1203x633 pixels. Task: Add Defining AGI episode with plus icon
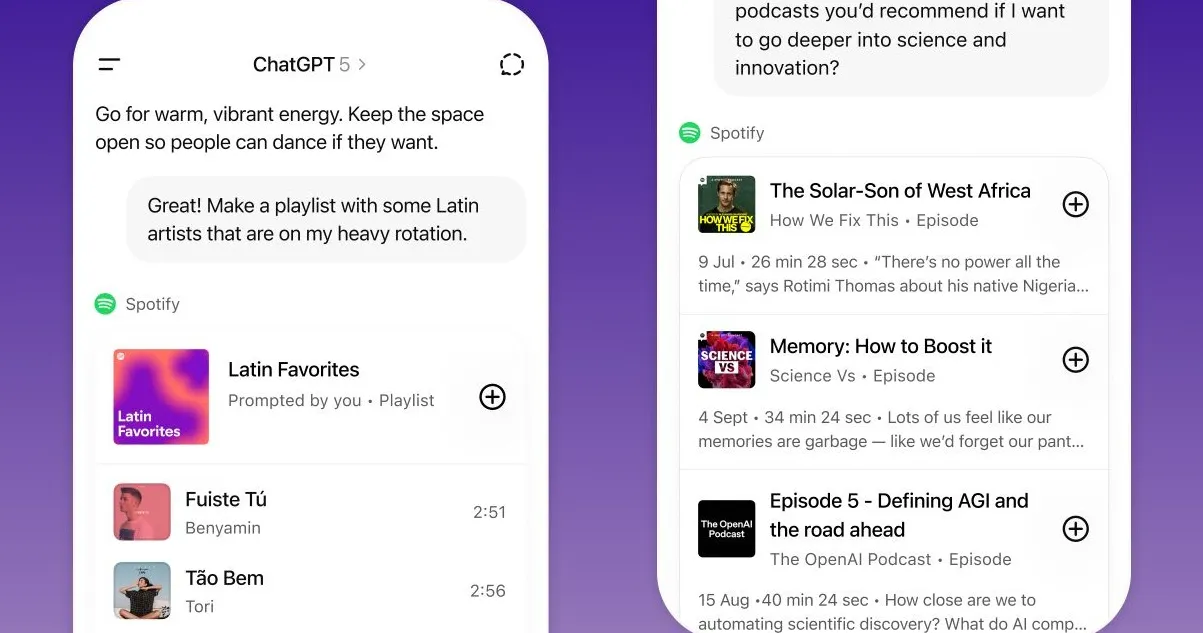pyautogui.click(x=1075, y=529)
